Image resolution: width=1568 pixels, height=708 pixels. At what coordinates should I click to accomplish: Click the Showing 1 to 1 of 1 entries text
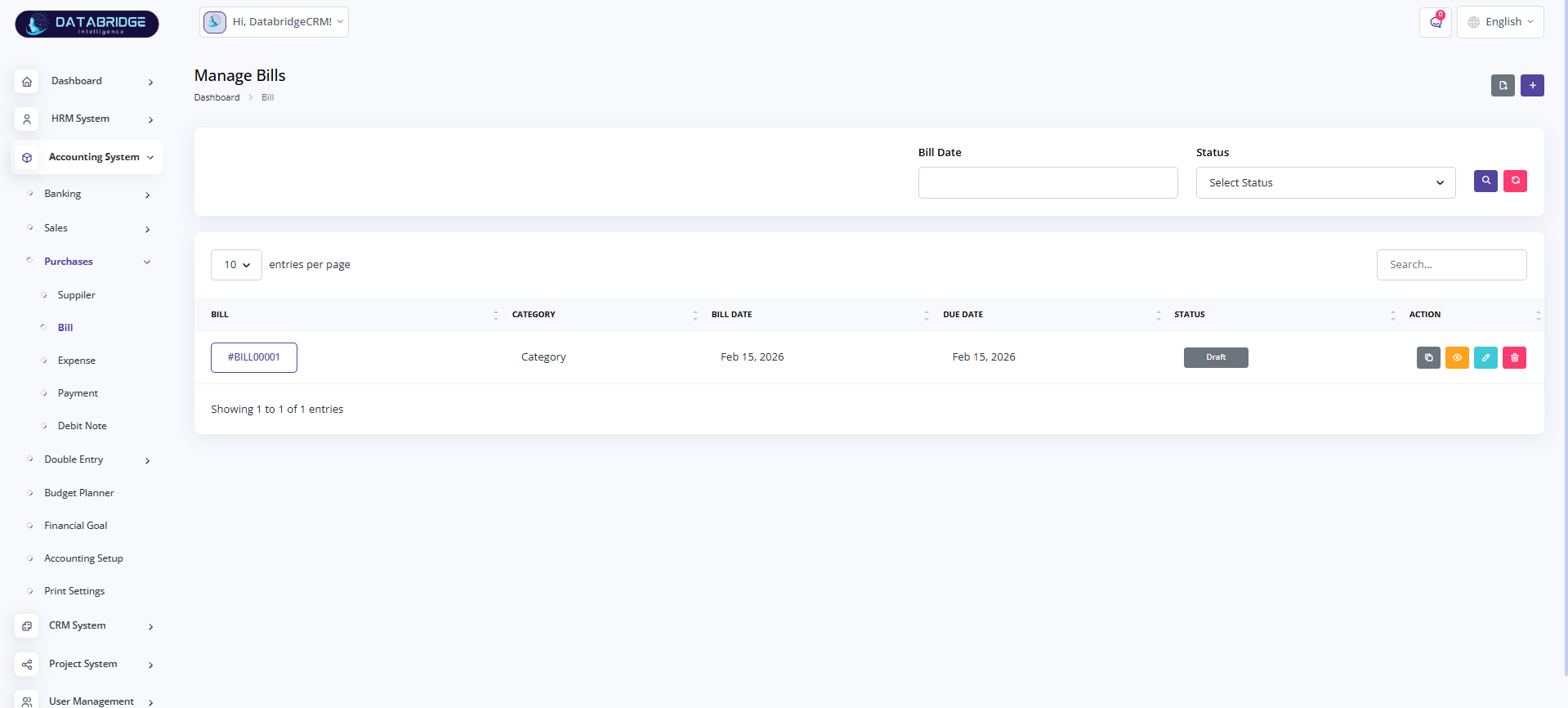tap(277, 410)
